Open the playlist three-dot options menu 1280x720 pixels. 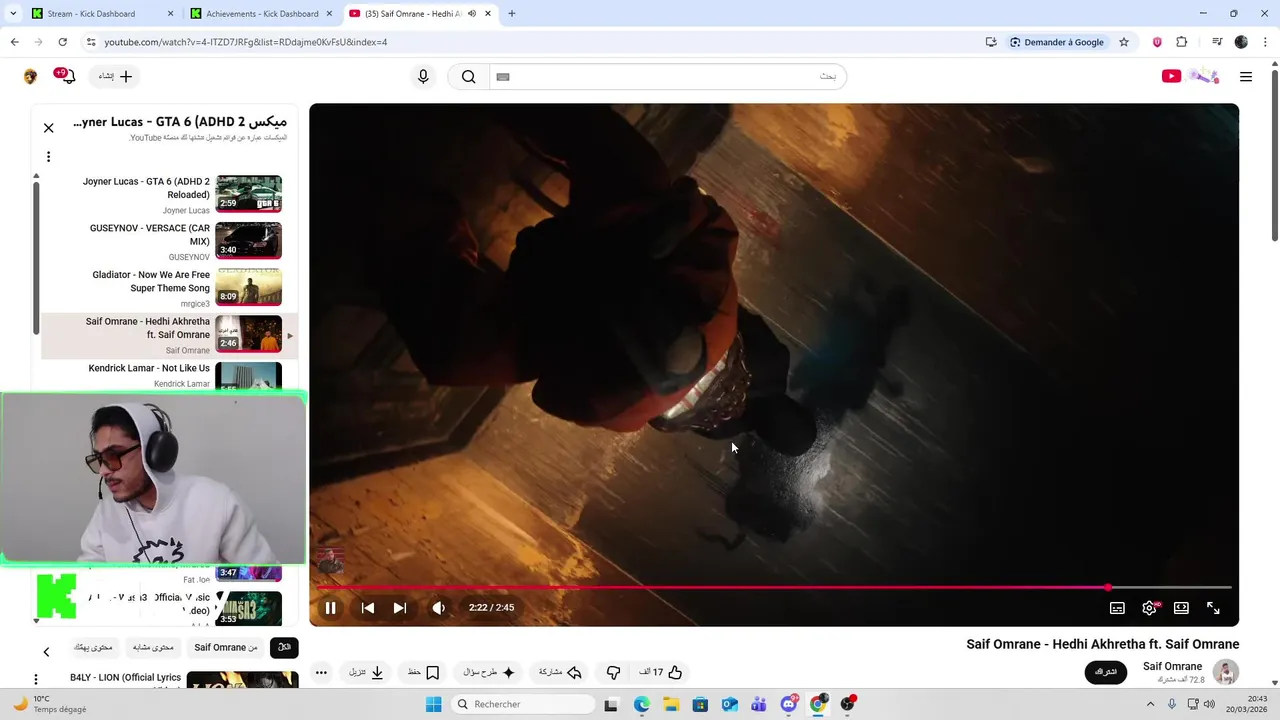(x=48, y=157)
